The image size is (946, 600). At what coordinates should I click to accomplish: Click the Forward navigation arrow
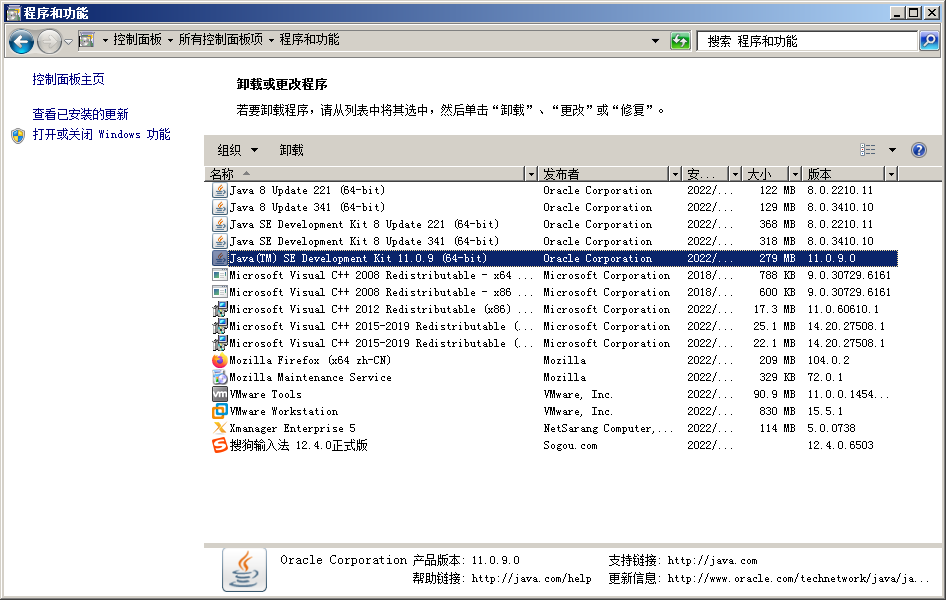(x=49, y=42)
